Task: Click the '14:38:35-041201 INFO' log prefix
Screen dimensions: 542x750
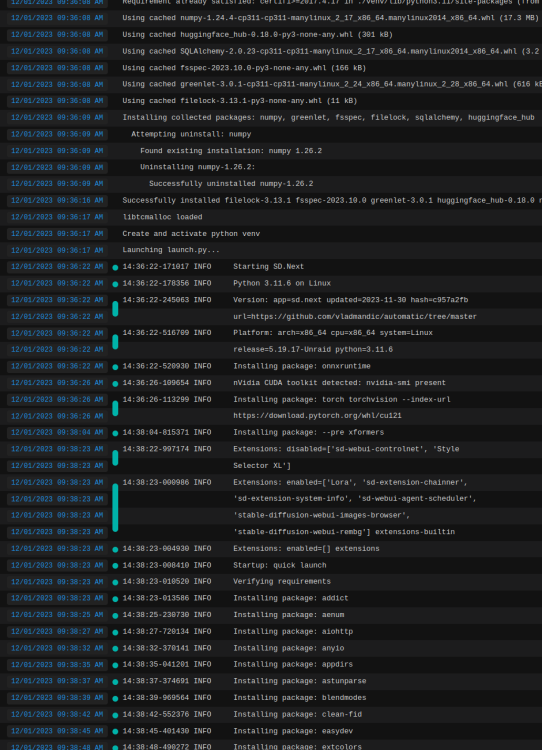Action: point(166,665)
